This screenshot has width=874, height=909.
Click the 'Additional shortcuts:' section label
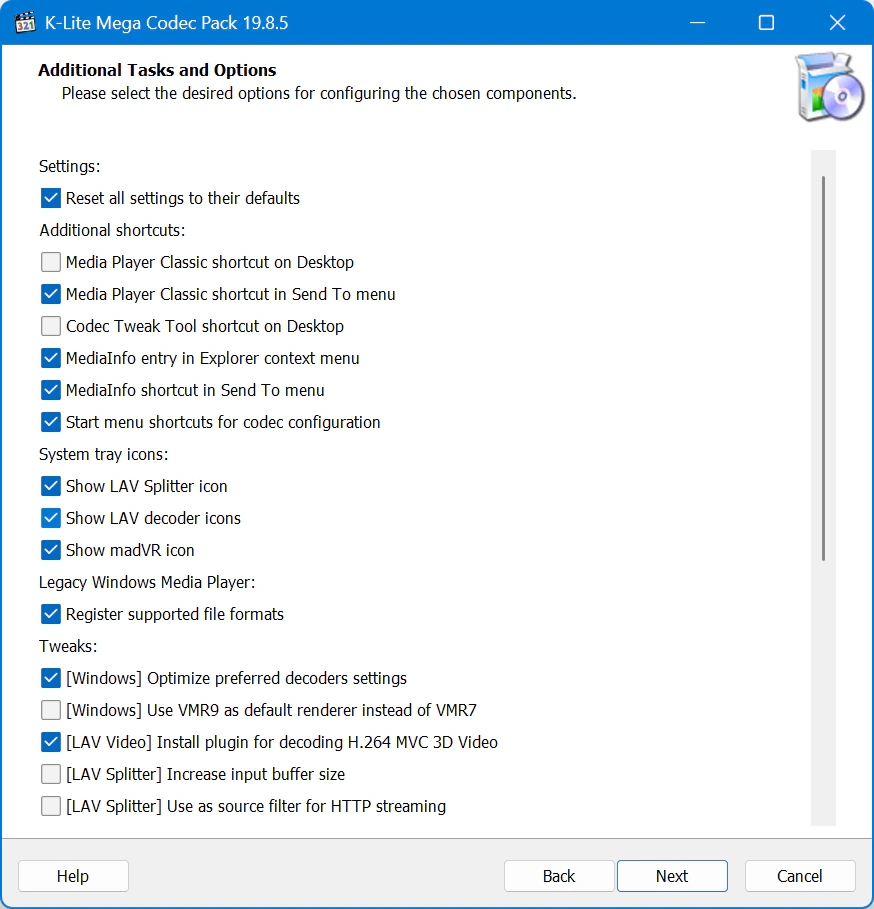(x=112, y=230)
